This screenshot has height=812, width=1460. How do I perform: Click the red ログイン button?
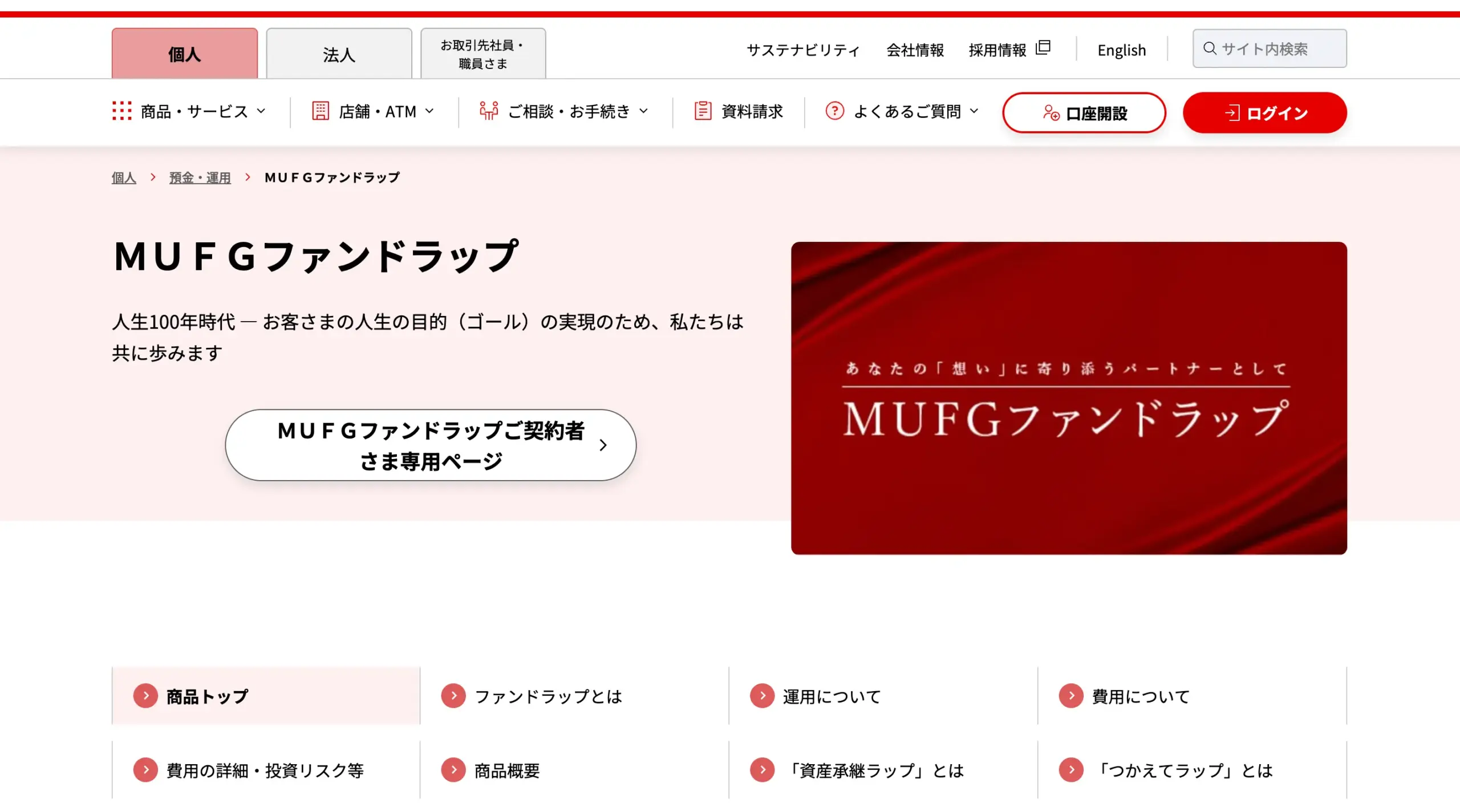click(1265, 113)
